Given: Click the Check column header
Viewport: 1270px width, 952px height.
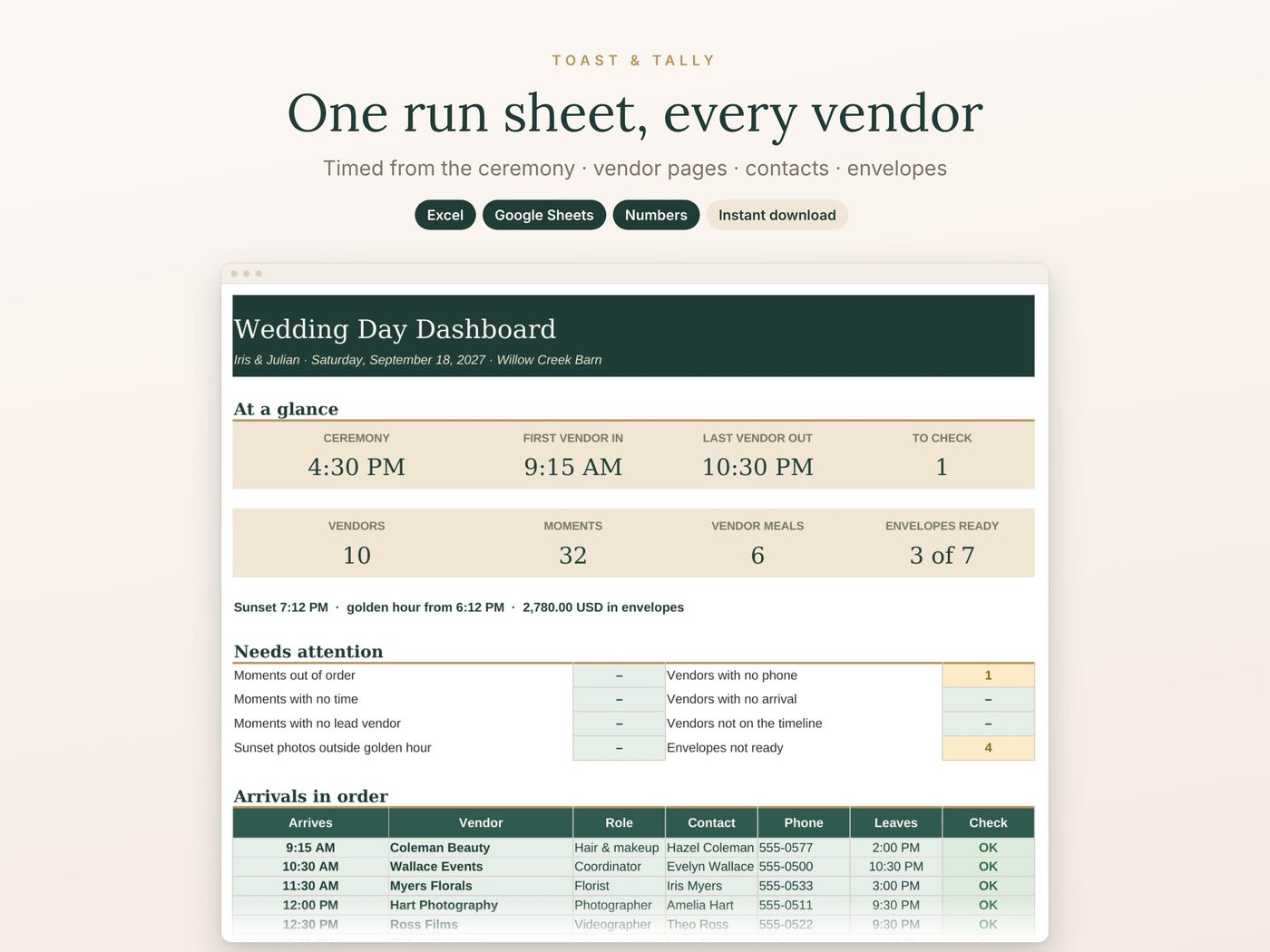Looking at the screenshot, I should (988, 822).
